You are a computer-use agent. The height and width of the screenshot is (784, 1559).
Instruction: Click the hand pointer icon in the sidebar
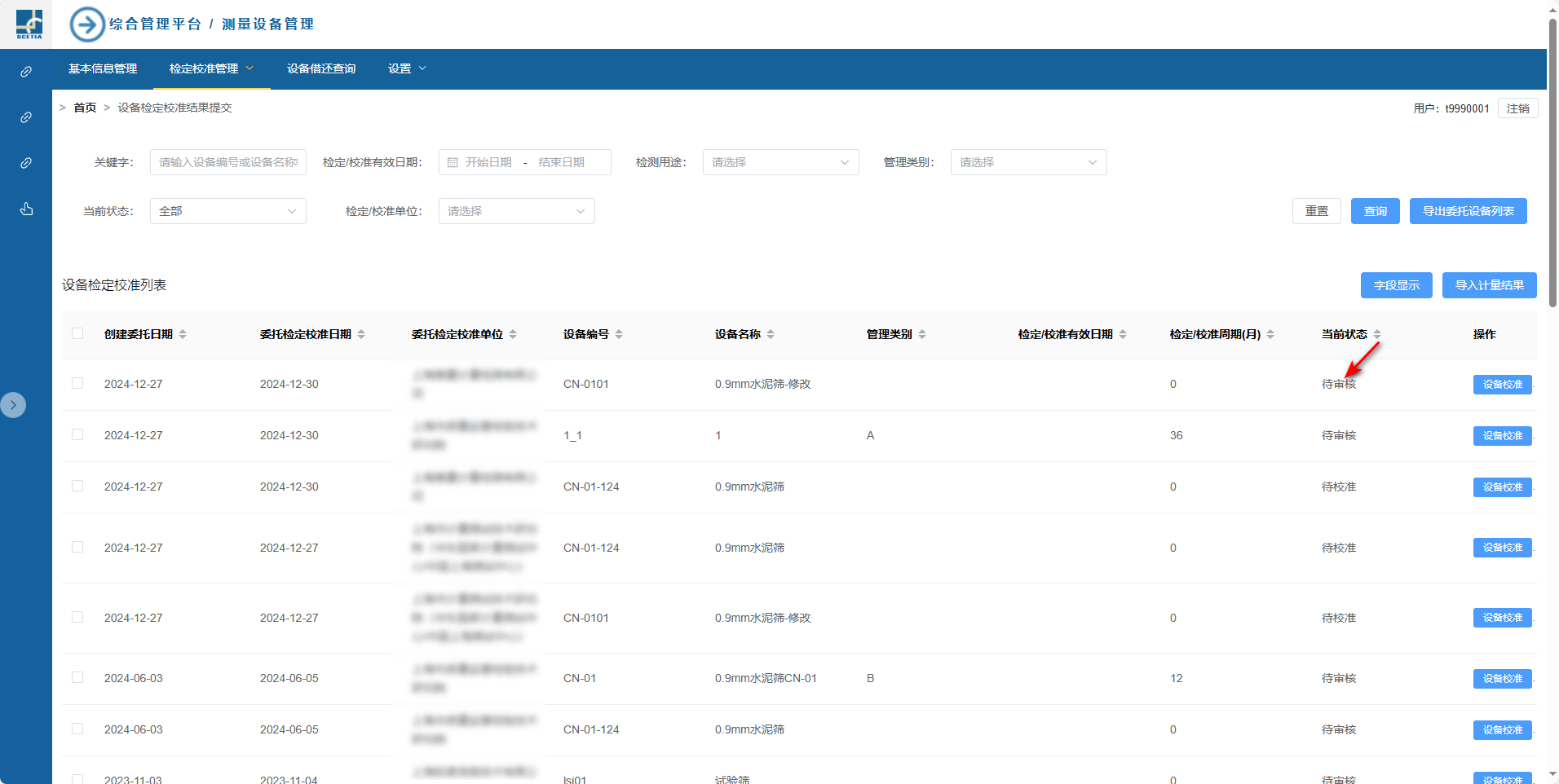(26, 209)
